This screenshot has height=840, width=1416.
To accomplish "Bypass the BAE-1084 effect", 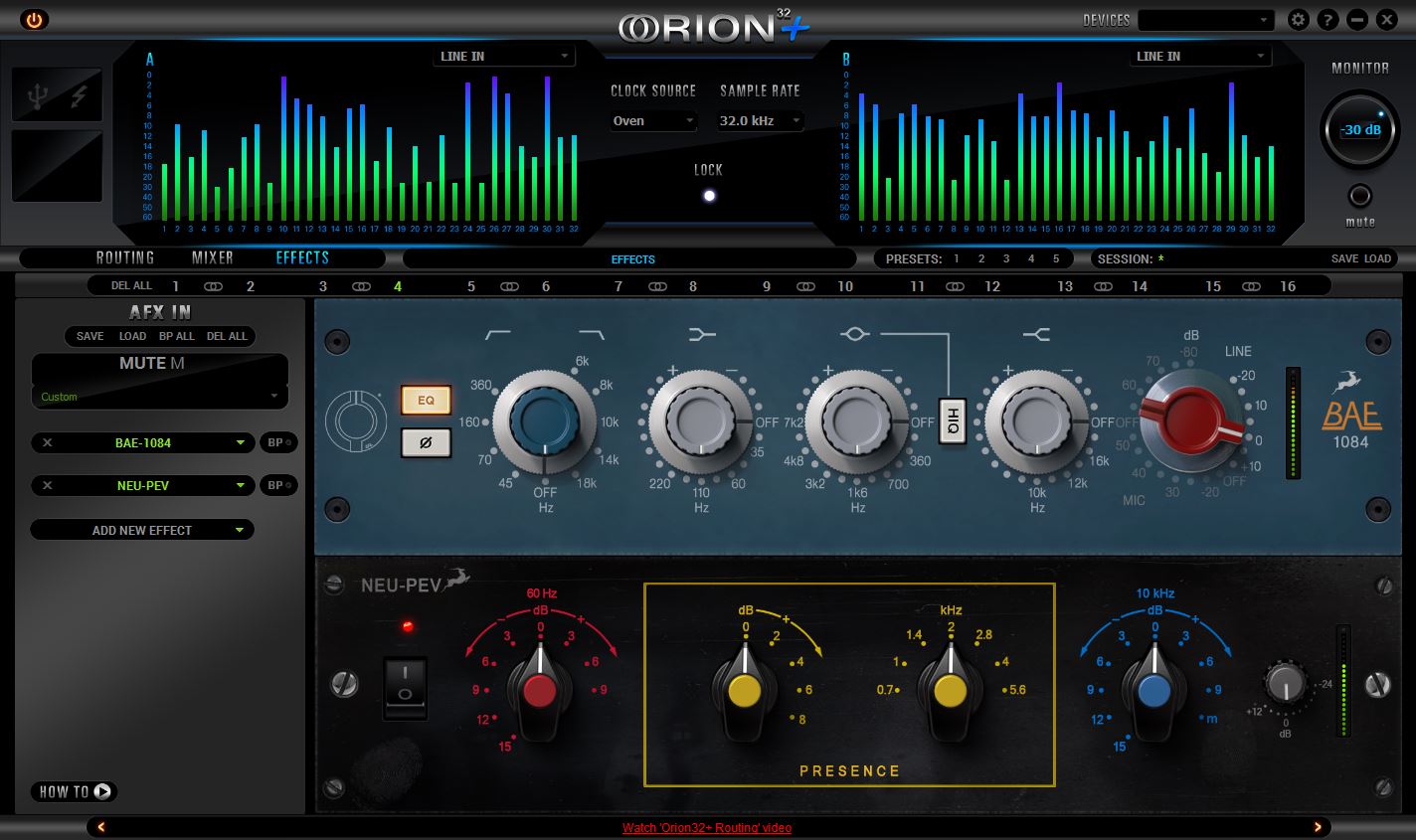I will tap(279, 442).
